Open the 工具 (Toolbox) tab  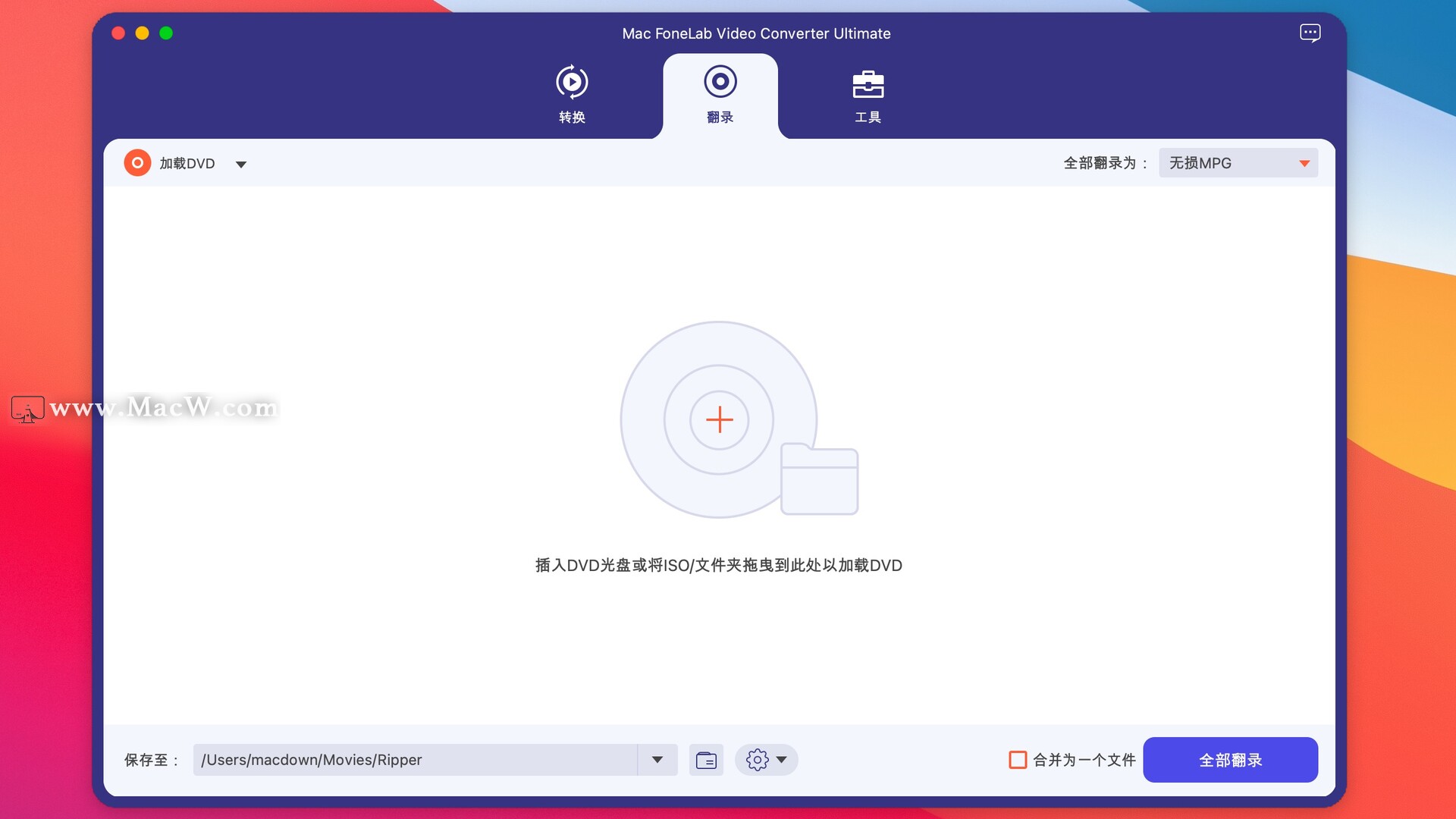click(868, 95)
